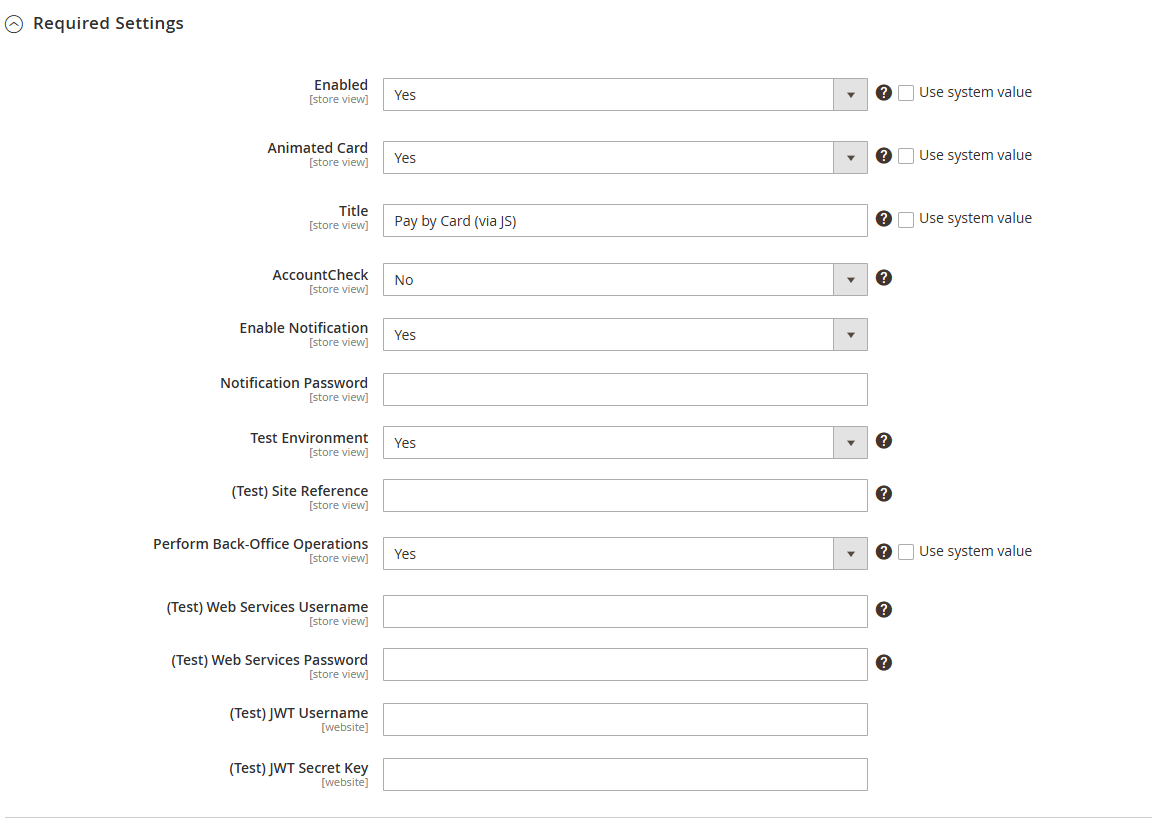Click help icon next to Enabled field
Viewport: 1161px width, 827px height.
point(883,93)
